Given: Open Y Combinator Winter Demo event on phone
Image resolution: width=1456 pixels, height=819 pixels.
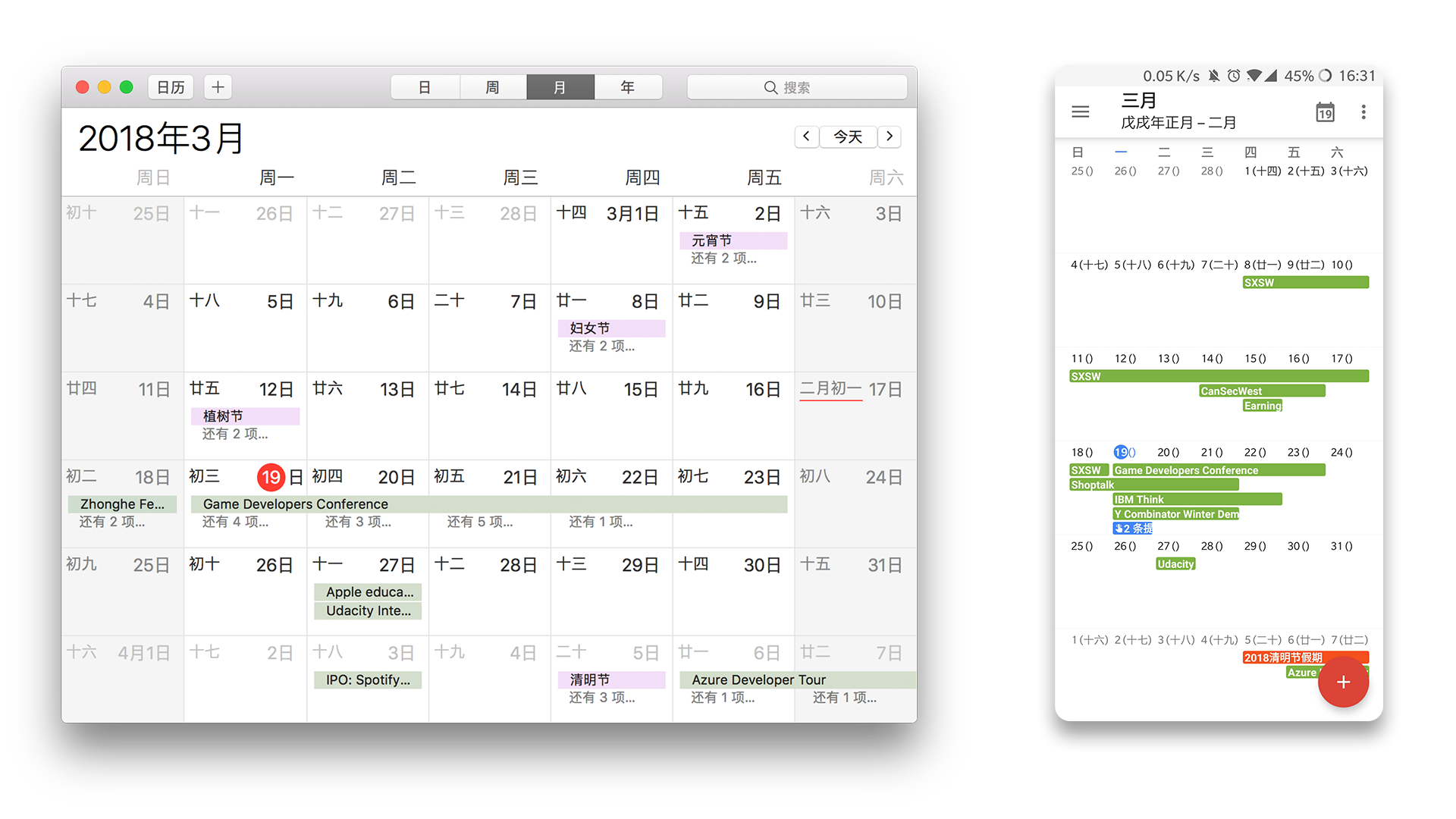Looking at the screenshot, I should click(1175, 514).
